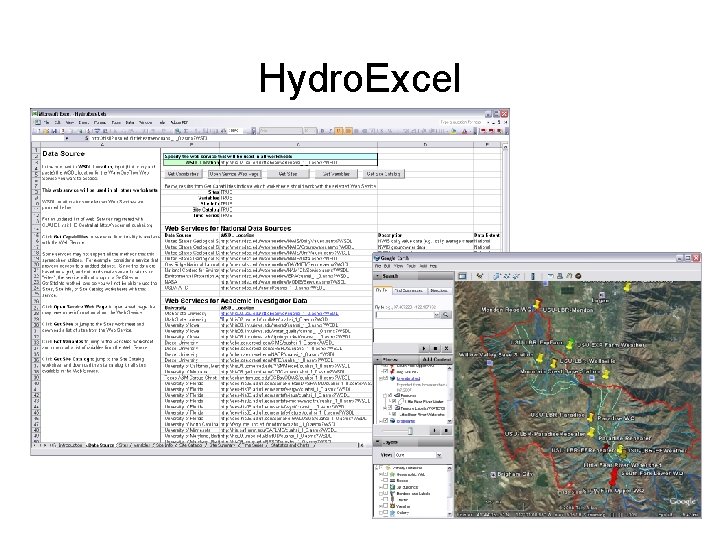This screenshot has height=540, width=720.
Task: Open the Ruler tool in Google Earth
Action: pos(533,276)
